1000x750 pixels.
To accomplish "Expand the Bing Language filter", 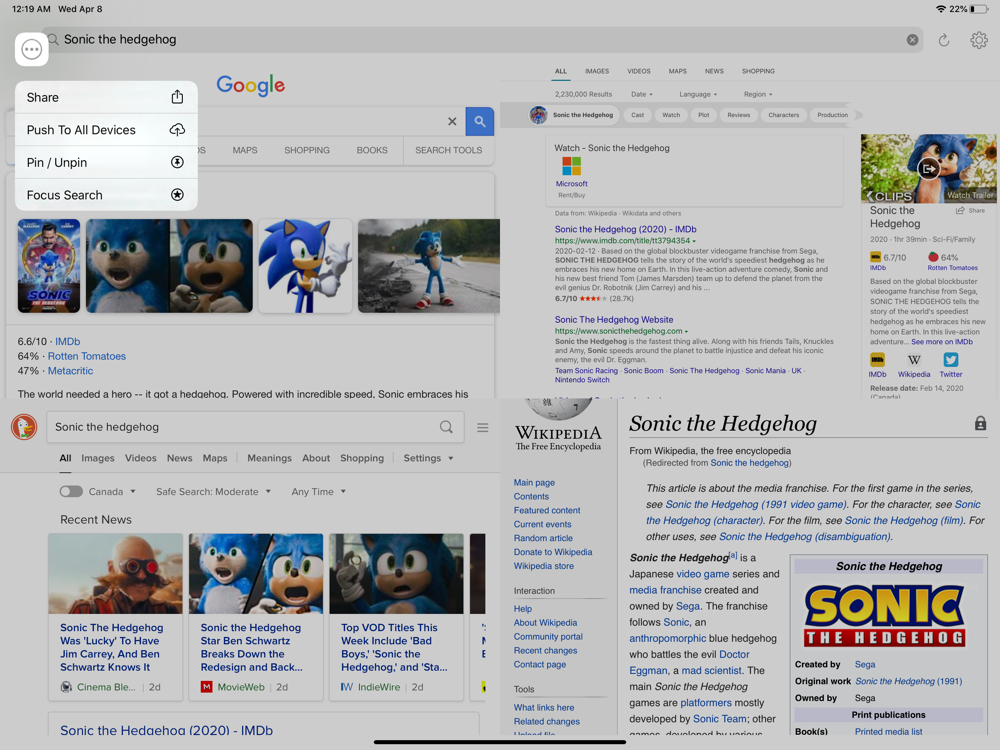I will click(x=698, y=94).
